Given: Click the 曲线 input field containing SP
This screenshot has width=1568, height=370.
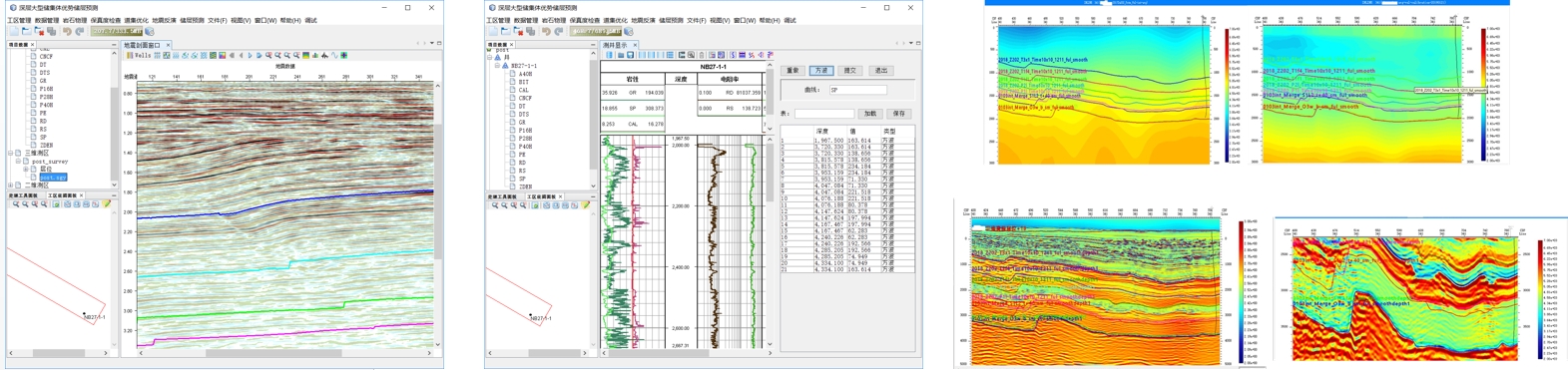Looking at the screenshot, I should tap(857, 90).
